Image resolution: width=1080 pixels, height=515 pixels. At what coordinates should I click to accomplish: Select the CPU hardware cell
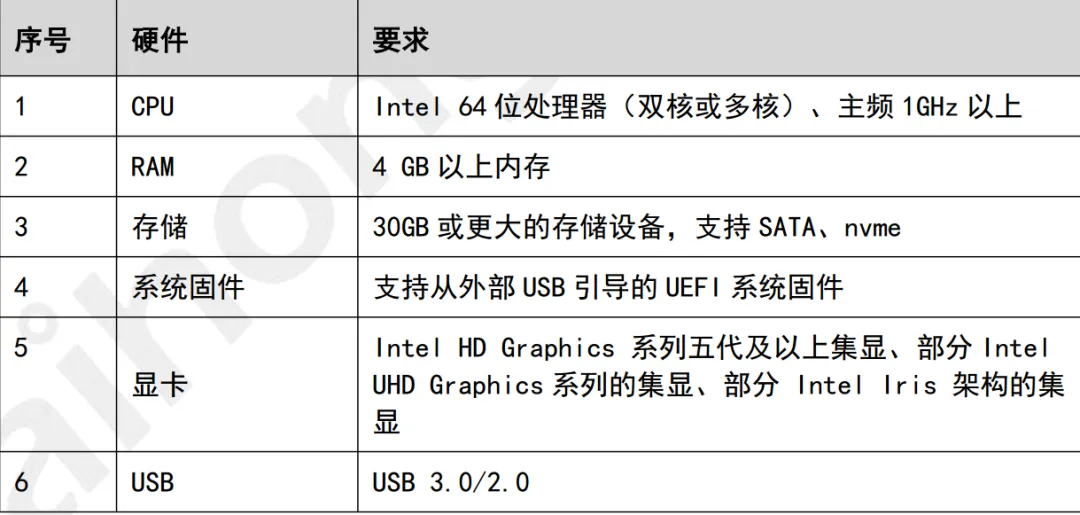point(152,106)
